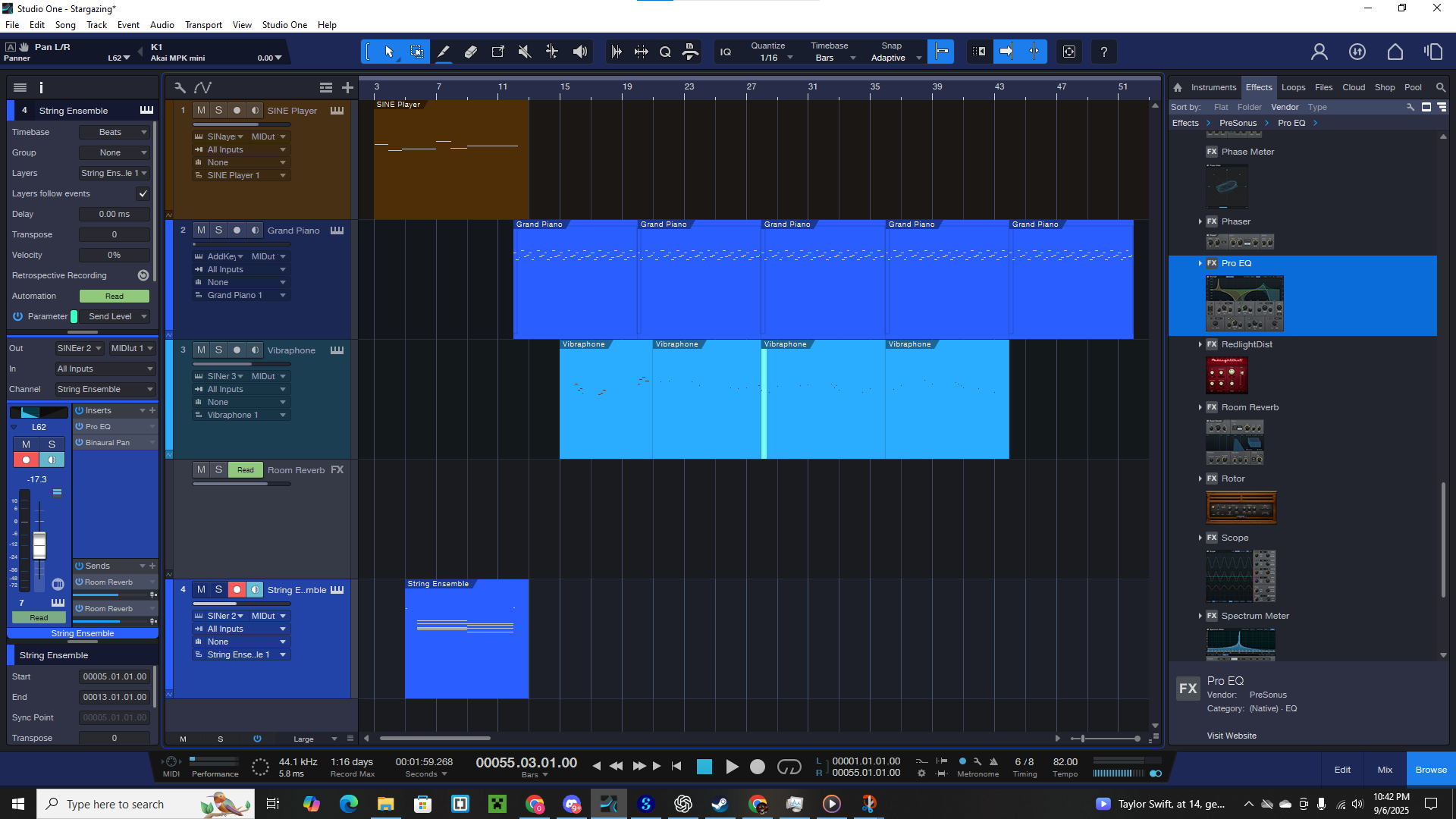Click the String Ensemble channel volume fader
The image size is (1456, 819).
coord(39,544)
